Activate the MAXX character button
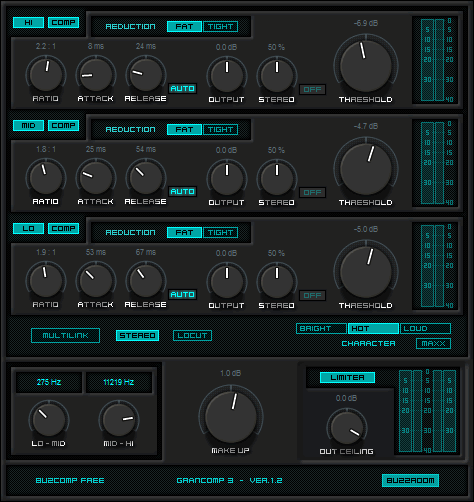The width and height of the screenshot is (474, 502). coord(433,343)
